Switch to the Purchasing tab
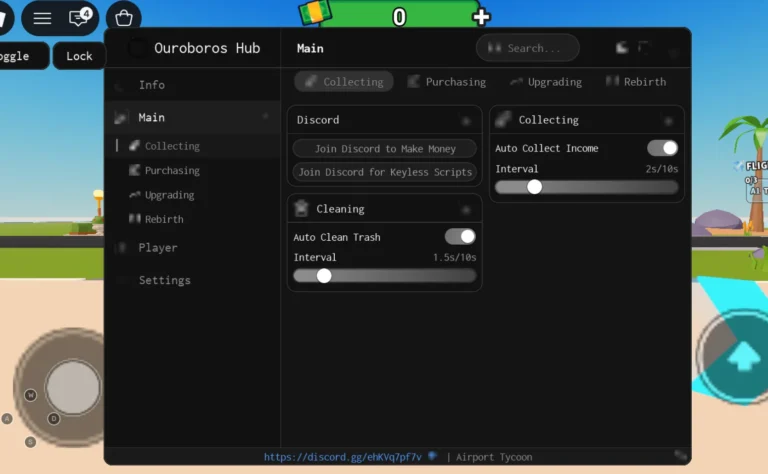Image resolution: width=768 pixels, height=474 pixels. pyautogui.click(x=447, y=82)
